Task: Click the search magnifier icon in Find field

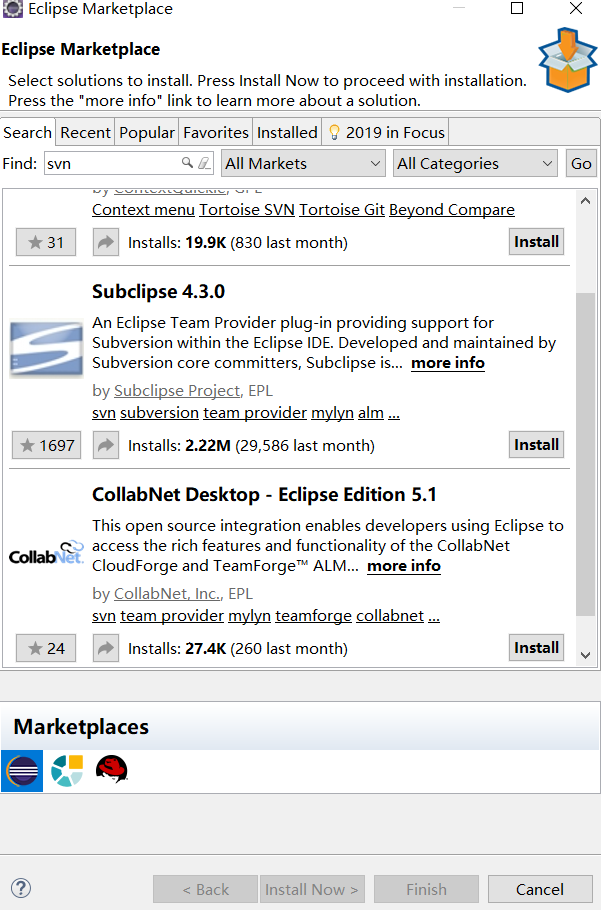Action: click(x=187, y=163)
